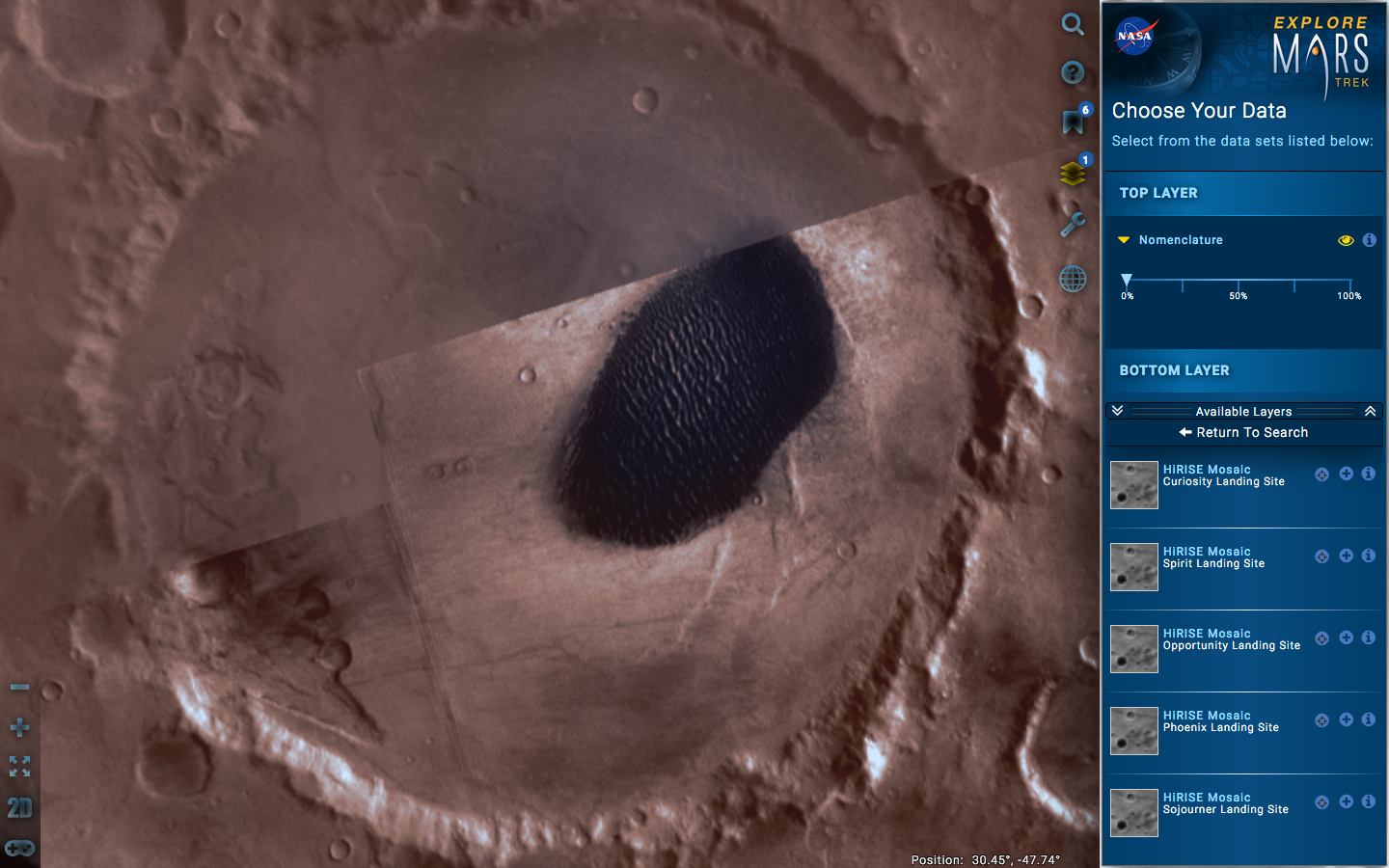Open the gamepad controls icon
The height and width of the screenshot is (868, 1389).
tap(19, 848)
